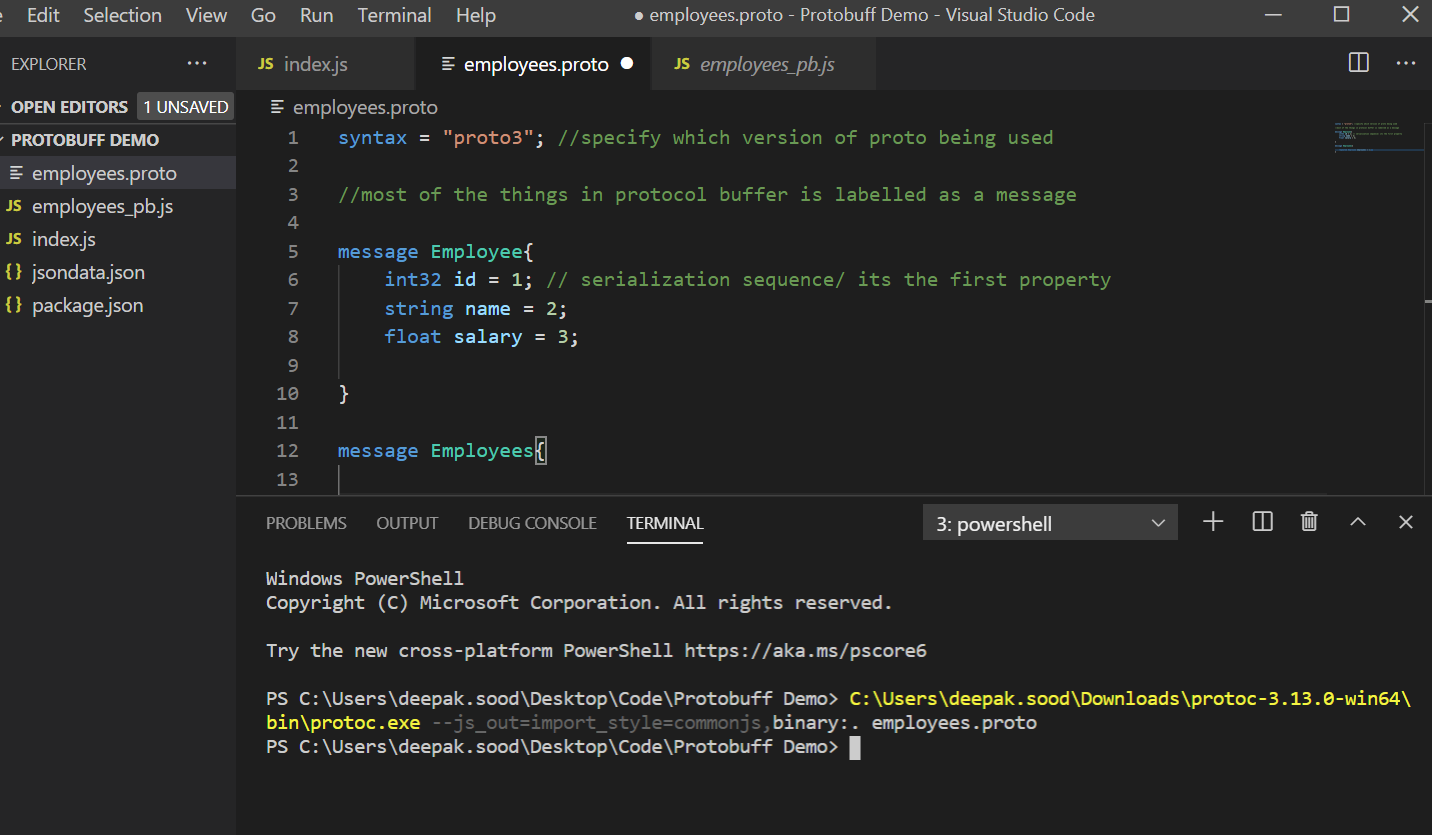
Task: Open the Help menu
Action: [x=475, y=15]
